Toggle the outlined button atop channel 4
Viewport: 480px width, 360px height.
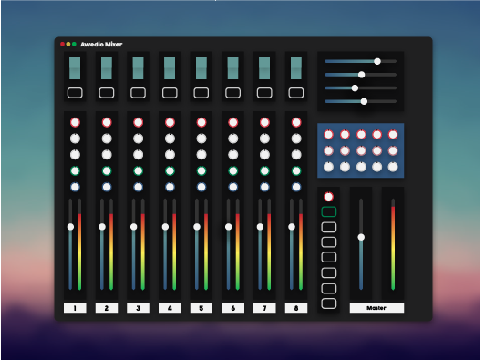tap(170, 93)
